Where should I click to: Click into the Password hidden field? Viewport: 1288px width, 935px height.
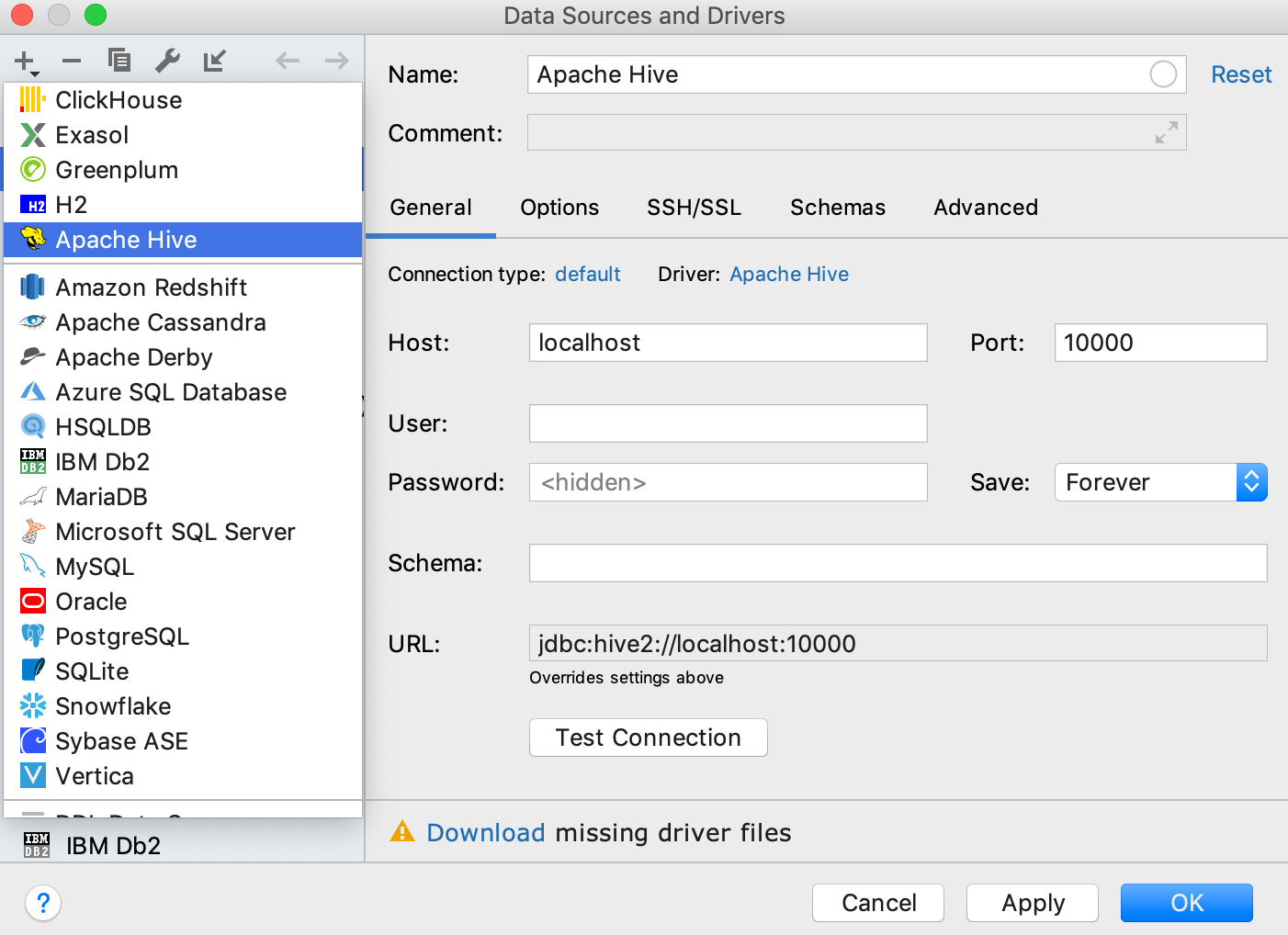coord(729,482)
